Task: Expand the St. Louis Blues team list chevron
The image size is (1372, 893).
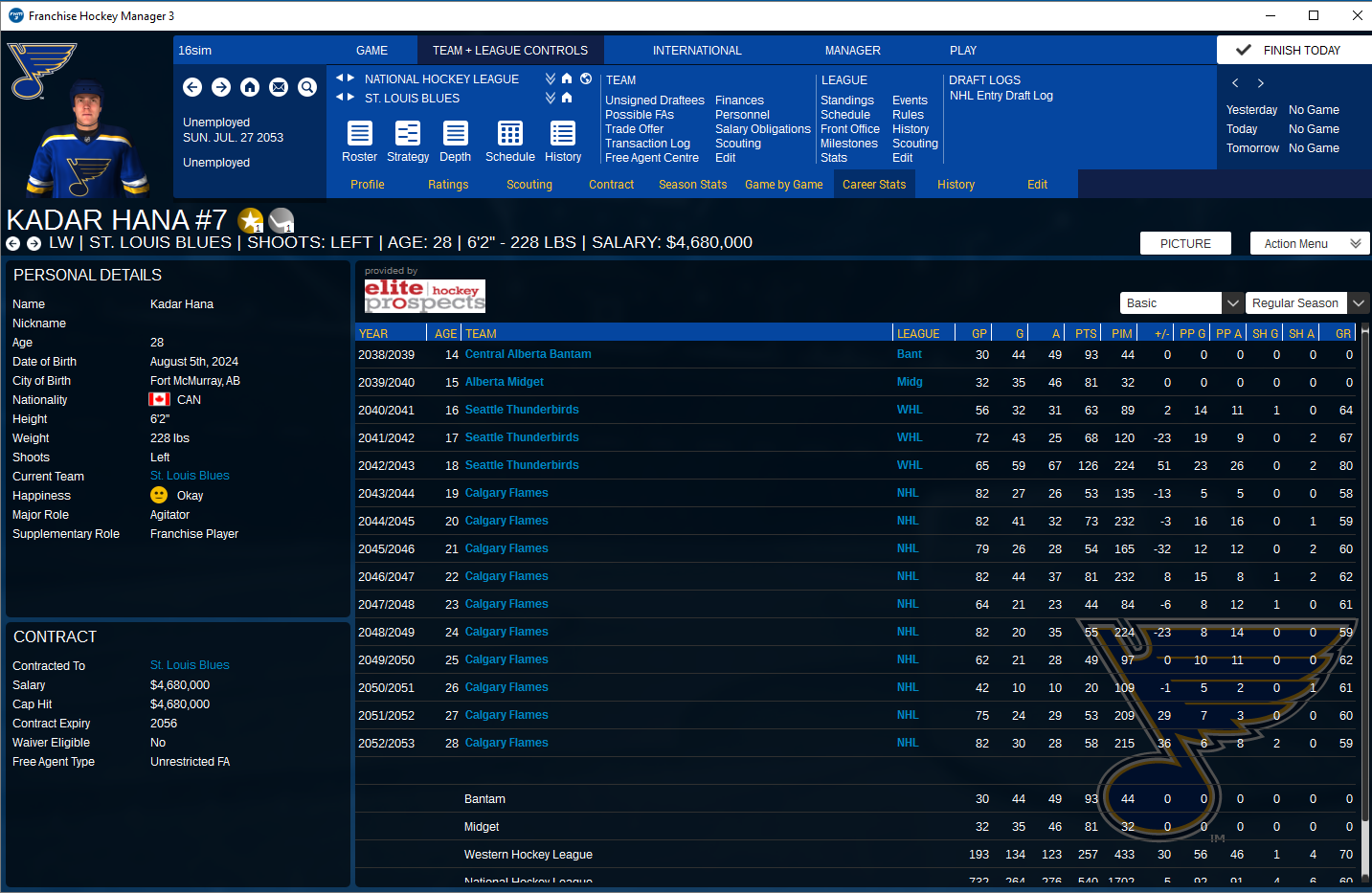Action: click(551, 98)
